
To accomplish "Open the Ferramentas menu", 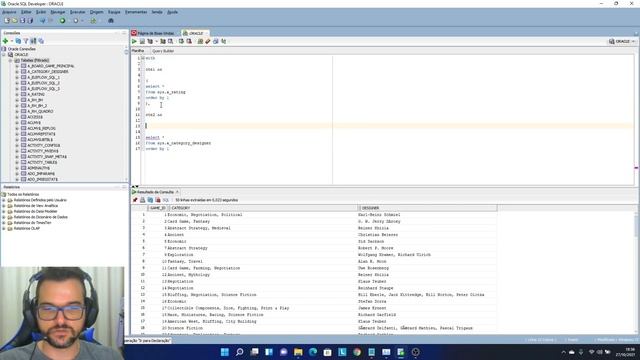I will tap(136, 12).
